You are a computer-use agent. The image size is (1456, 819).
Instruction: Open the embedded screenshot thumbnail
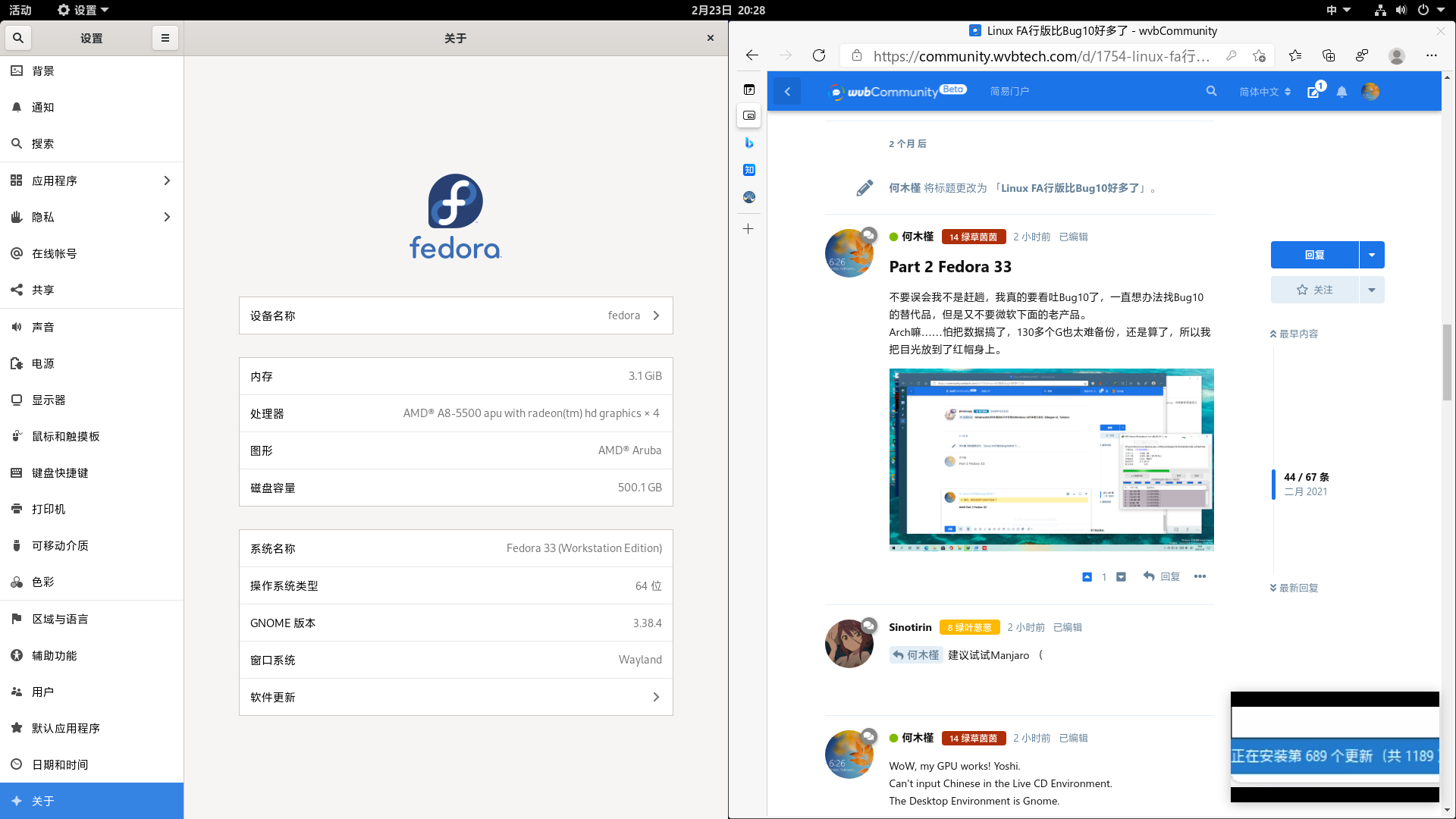pos(1051,460)
